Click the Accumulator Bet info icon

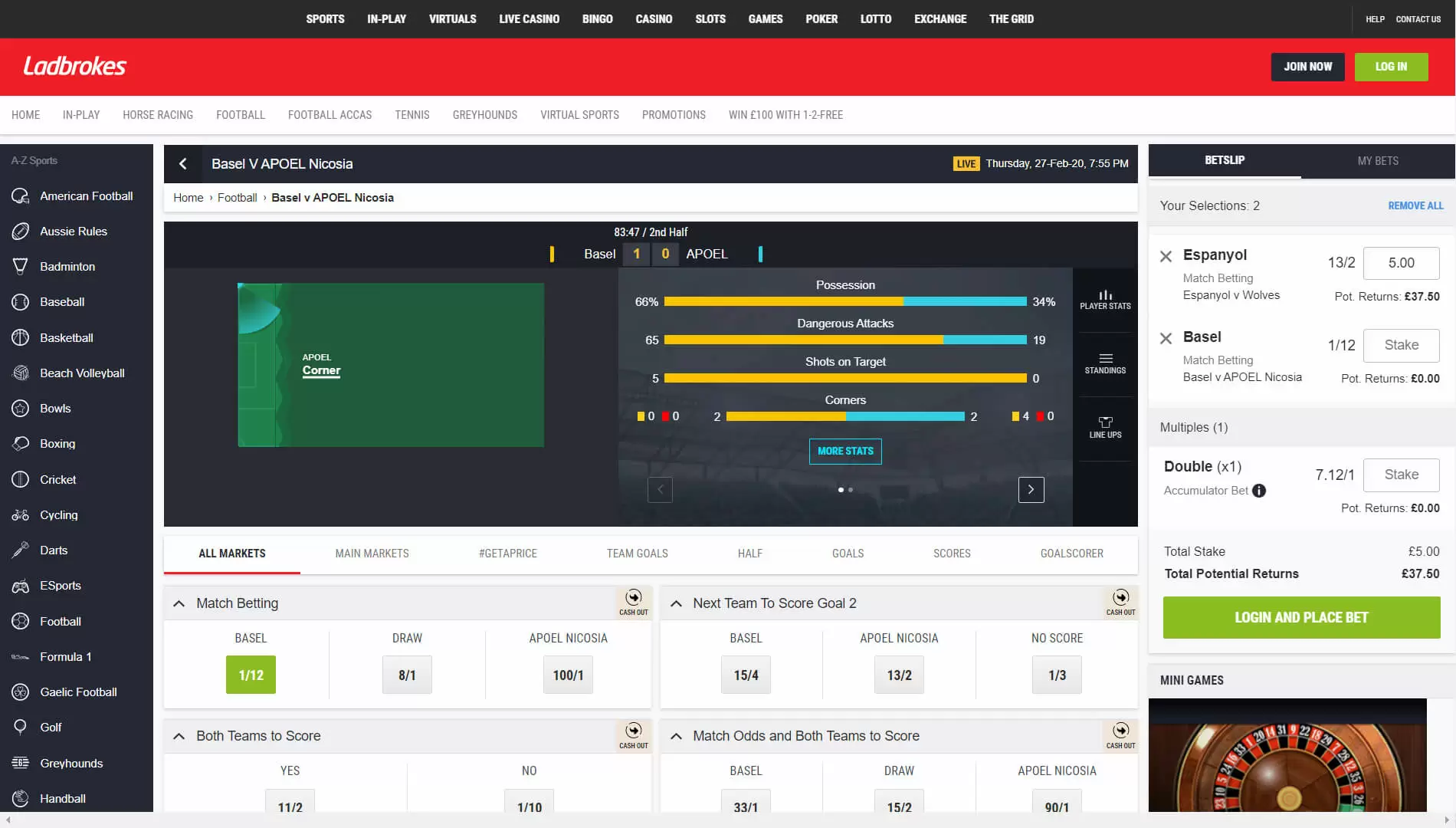pyautogui.click(x=1259, y=491)
